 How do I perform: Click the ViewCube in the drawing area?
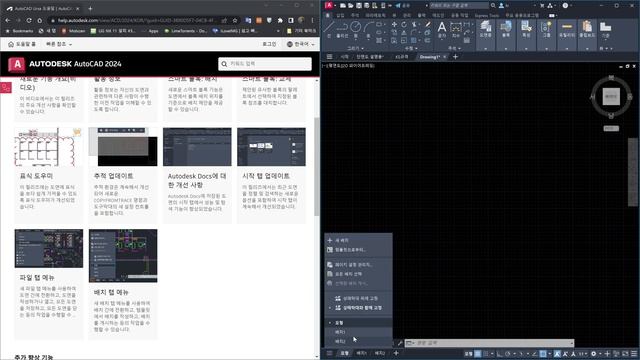611,97
